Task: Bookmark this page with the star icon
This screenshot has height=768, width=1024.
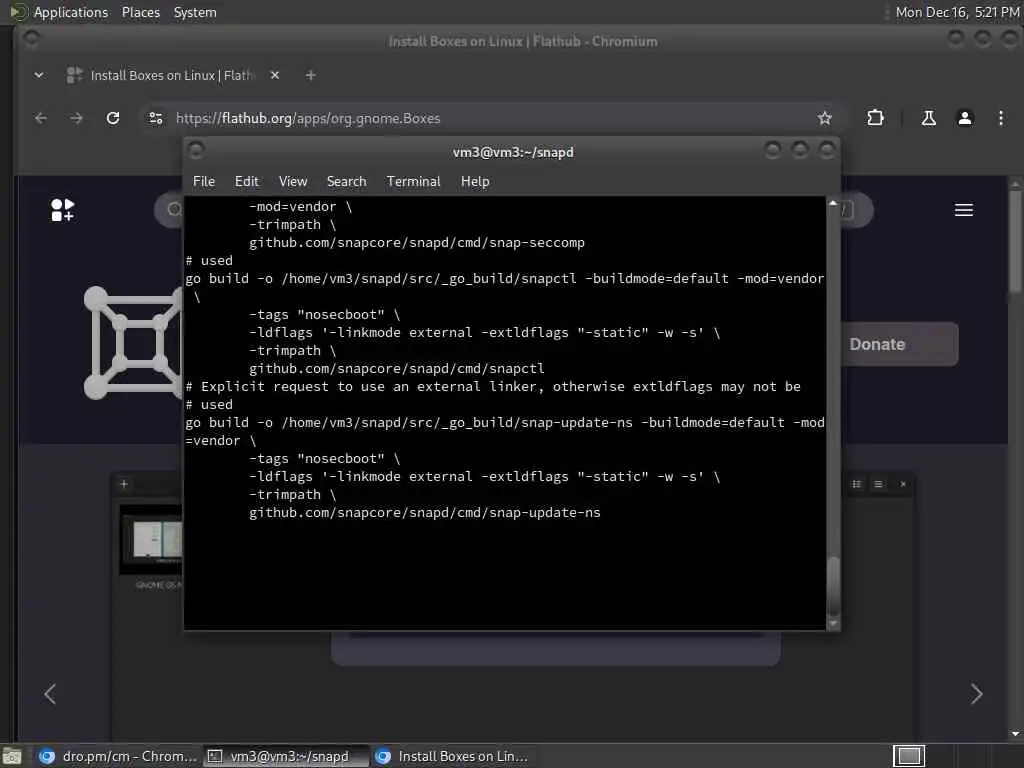Action: pyautogui.click(x=825, y=118)
